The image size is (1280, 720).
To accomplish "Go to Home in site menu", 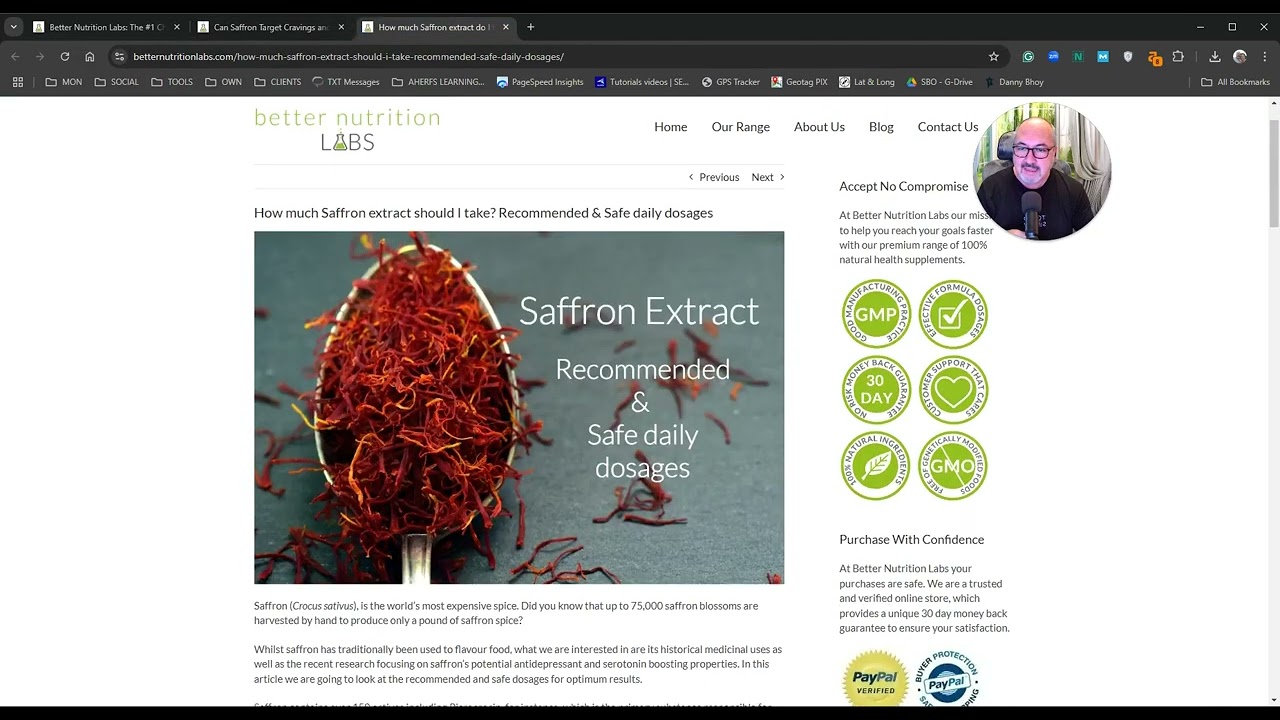I will click(x=670, y=127).
